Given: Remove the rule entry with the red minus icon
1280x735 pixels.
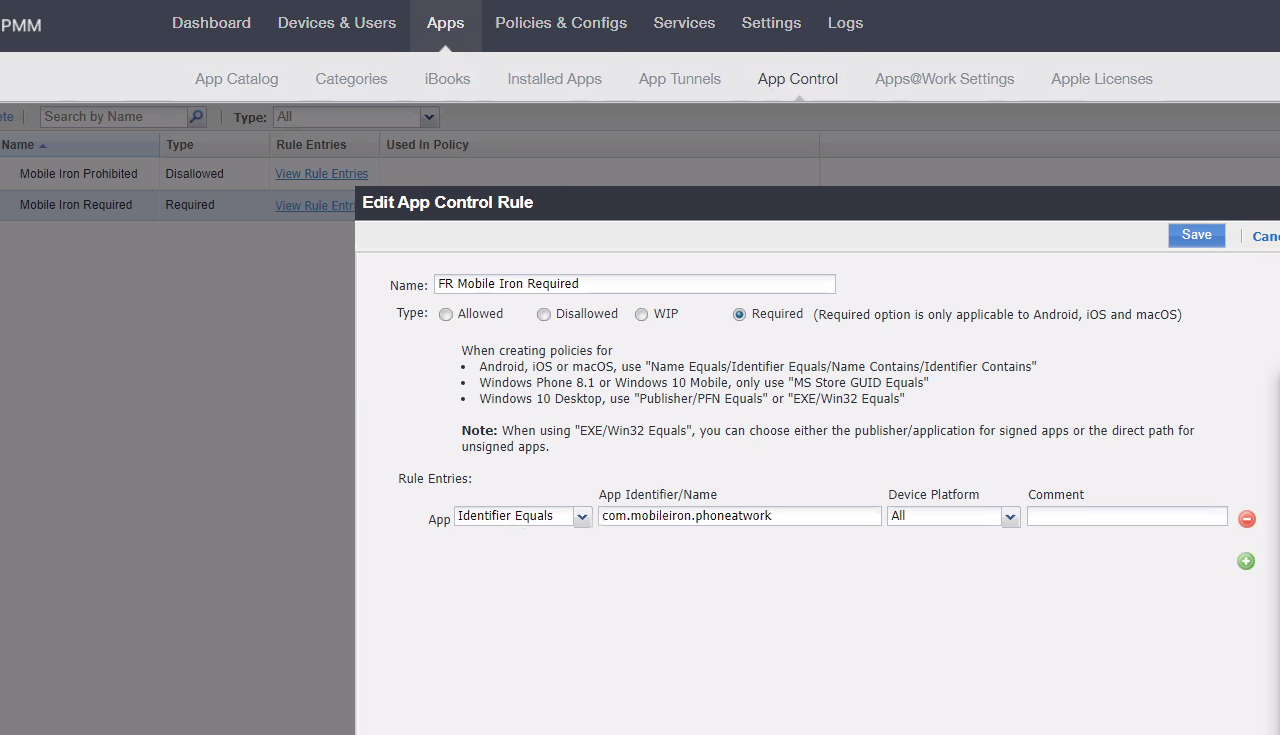Looking at the screenshot, I should click(1246, 519).
